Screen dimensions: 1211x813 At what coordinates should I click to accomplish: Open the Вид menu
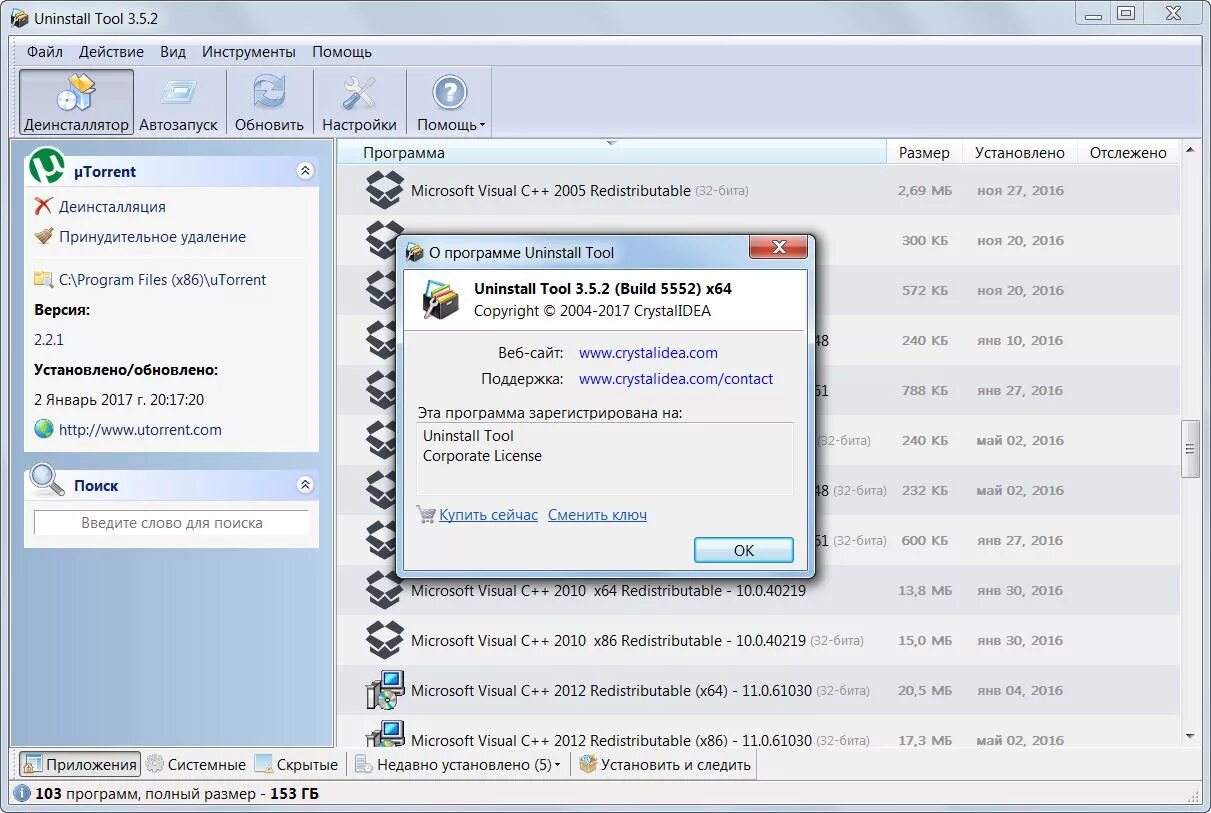173,52
